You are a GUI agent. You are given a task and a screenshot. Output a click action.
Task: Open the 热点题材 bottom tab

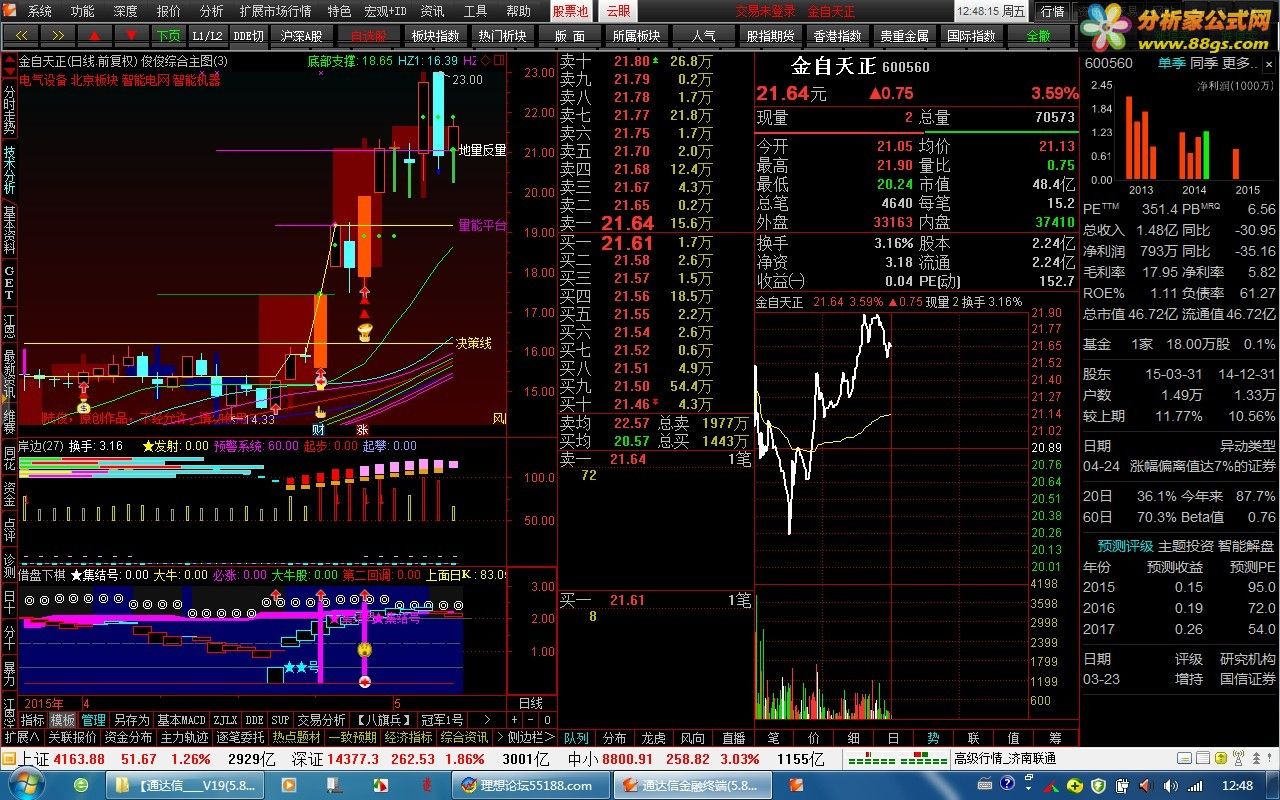(x=296, y=737)
